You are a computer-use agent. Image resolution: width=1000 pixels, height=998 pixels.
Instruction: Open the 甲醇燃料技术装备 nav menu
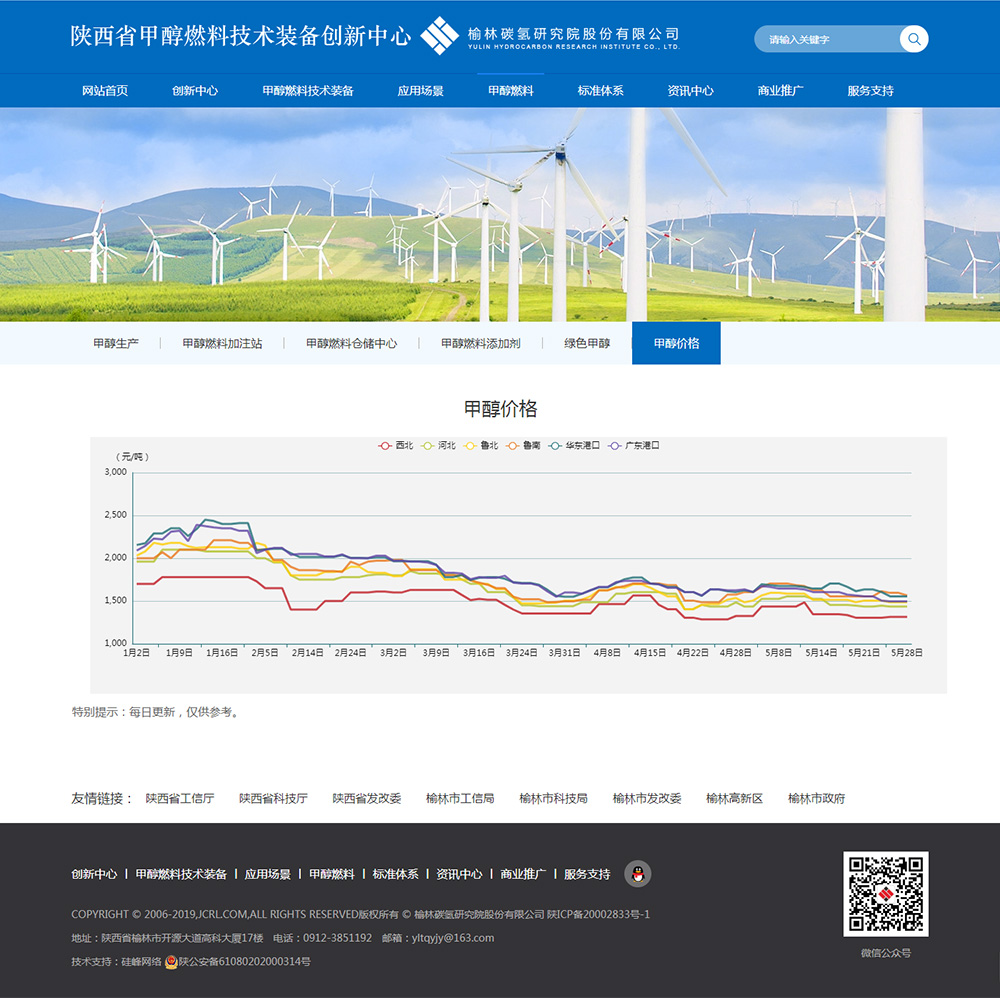coord(308,91)
